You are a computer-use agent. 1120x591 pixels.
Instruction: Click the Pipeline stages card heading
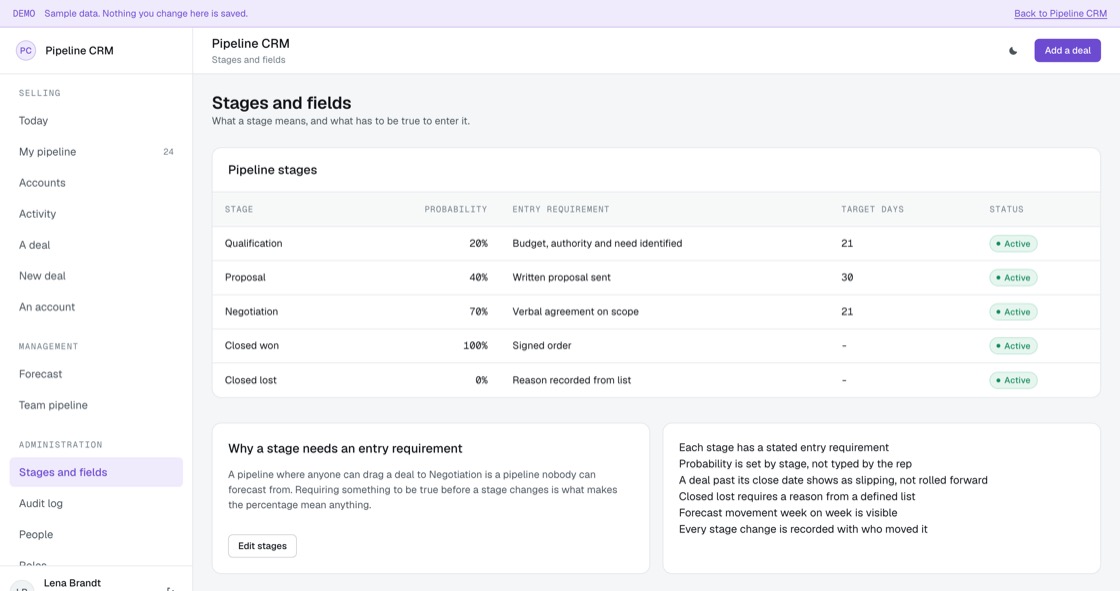pyautogui.click(x=273, y=170)
